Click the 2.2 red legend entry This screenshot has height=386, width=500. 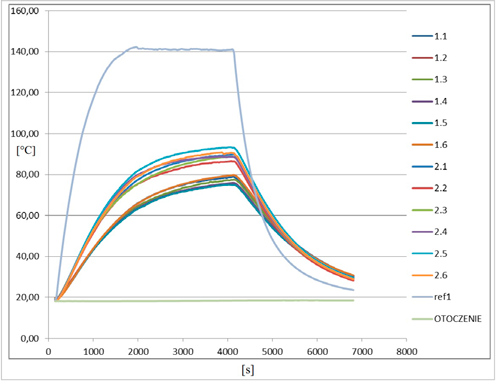click(x=429, y=188)
